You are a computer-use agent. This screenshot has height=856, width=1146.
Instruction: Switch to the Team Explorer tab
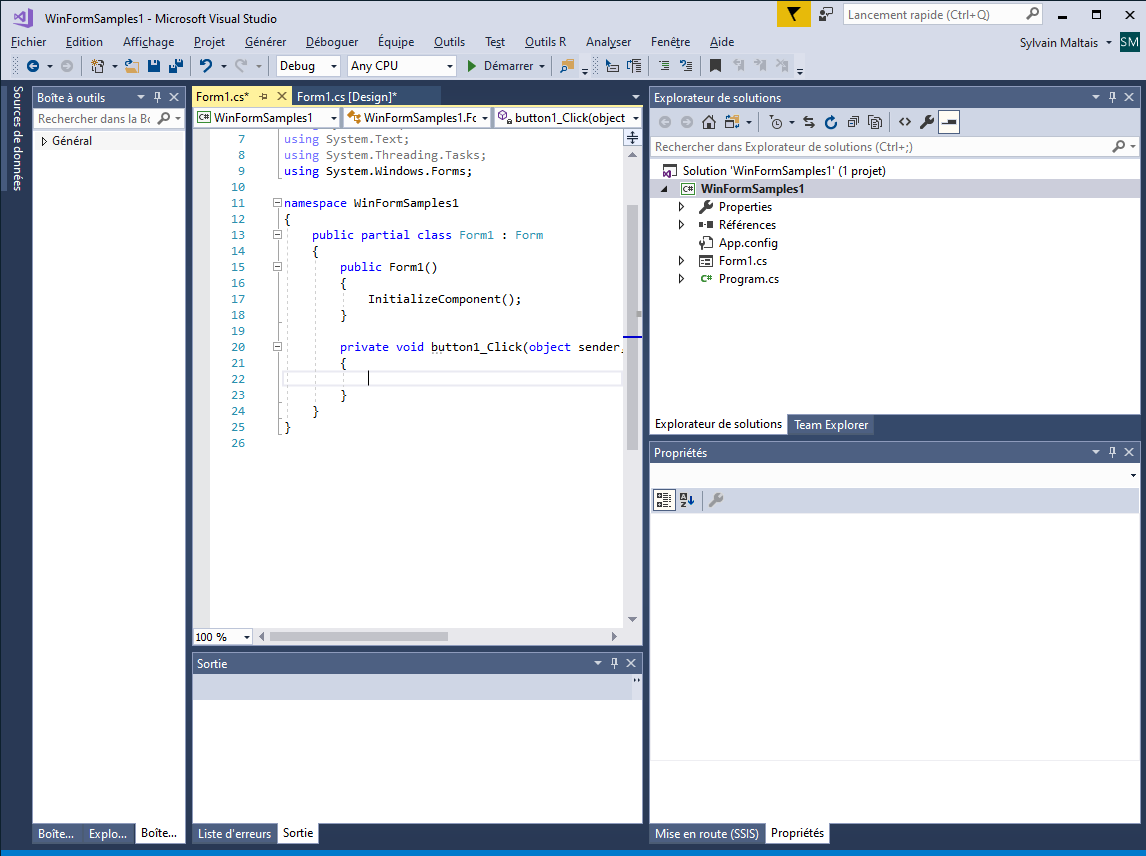[x=831, y=425]
